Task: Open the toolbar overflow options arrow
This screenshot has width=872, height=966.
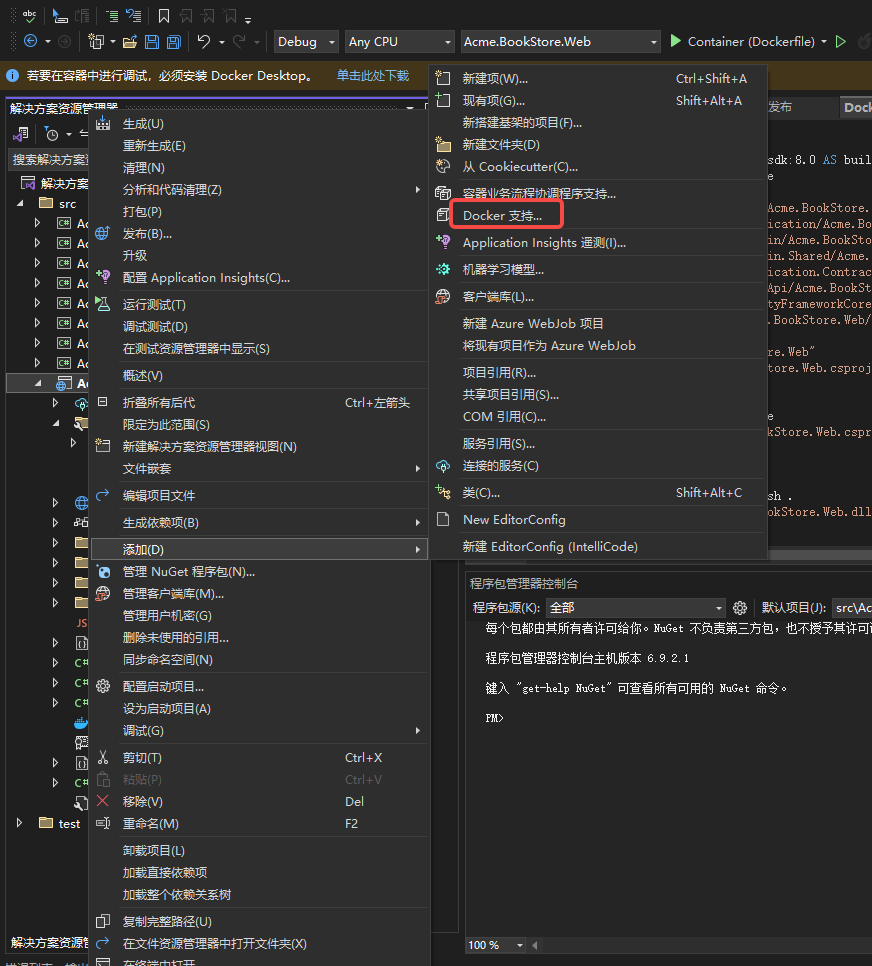Action: click(248, 20)
